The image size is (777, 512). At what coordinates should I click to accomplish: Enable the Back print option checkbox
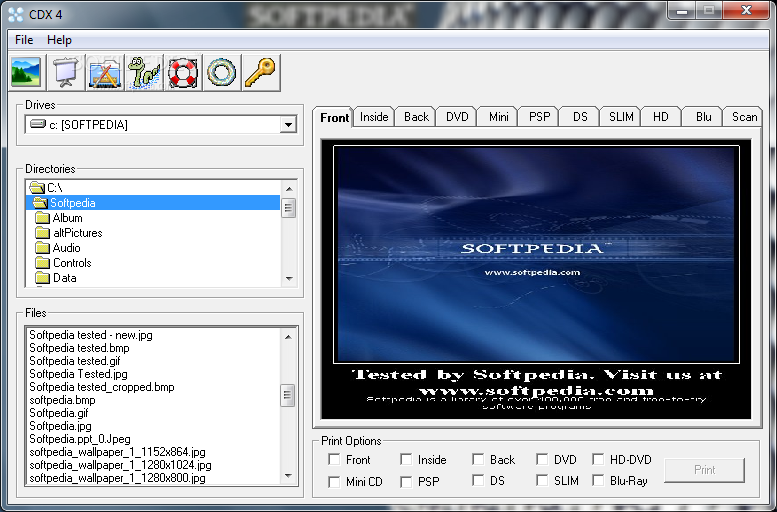click(x=478, y=459)
